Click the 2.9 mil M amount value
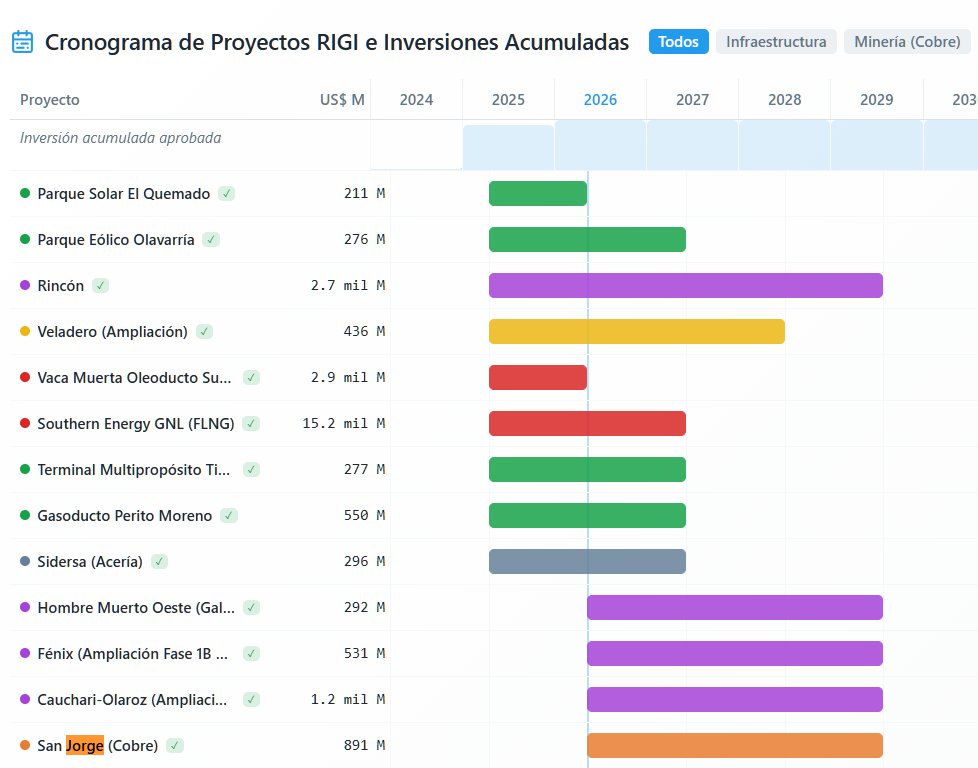Image resolution: width=978 pixels, height=768 pixels. (348, 377)
